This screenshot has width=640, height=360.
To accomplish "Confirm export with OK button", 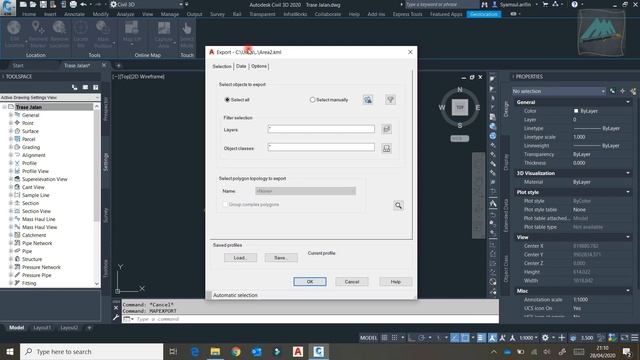I will [x=310, y=282].
